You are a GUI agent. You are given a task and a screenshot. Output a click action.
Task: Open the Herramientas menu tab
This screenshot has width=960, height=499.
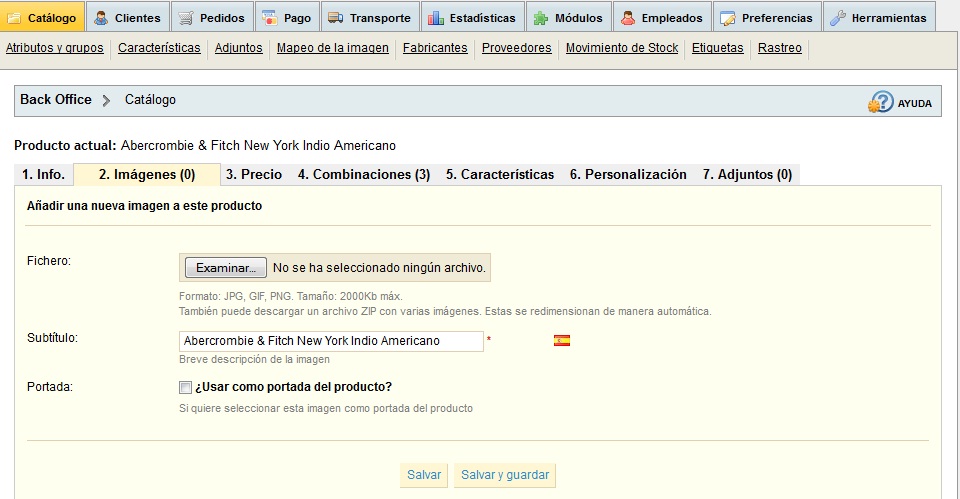click(879, 17)
